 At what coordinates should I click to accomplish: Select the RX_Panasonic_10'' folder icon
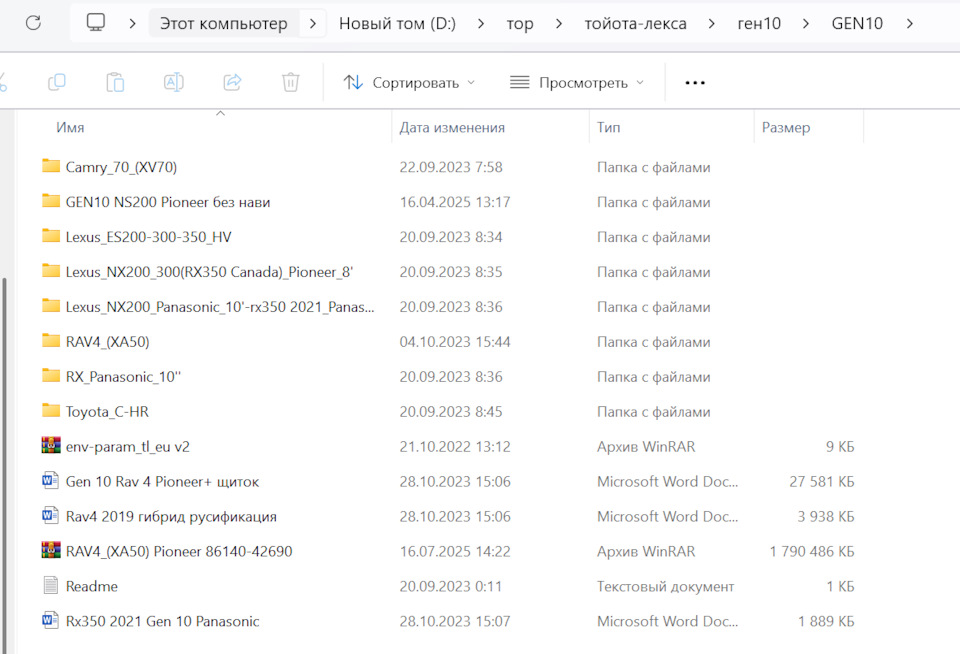(51, 375)
